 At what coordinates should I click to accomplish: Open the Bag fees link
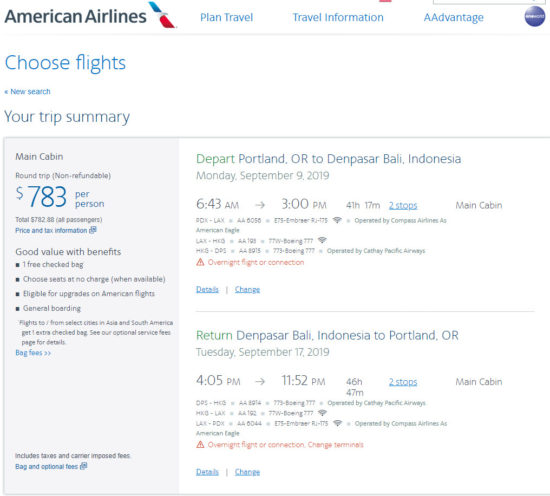(x=33, y=353)
